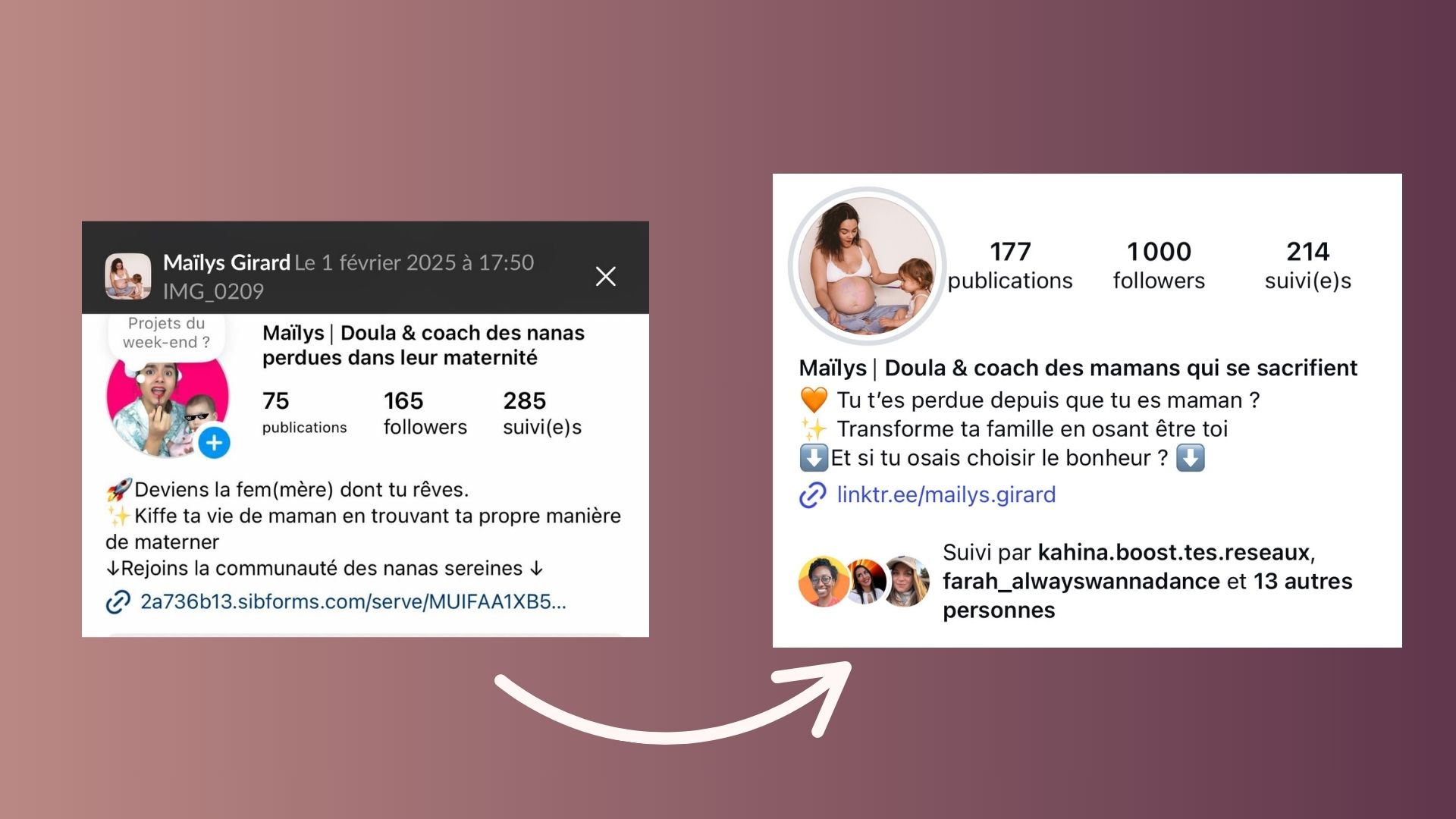Click the chain link icon beside the sibforms URL
The image size is (1456, 819).
click(x=118, y=602)
